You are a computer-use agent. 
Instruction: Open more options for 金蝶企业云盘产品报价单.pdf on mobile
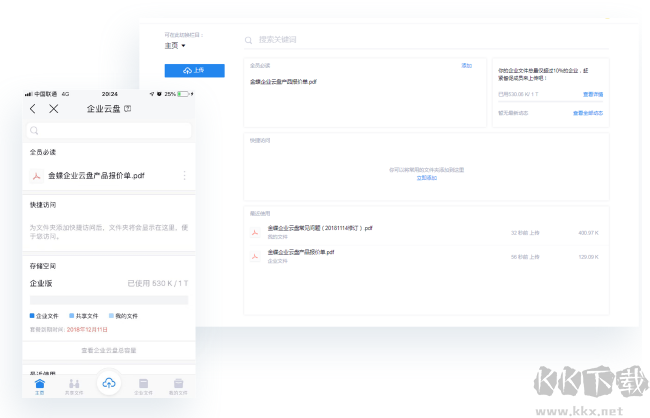click(184, 176)
